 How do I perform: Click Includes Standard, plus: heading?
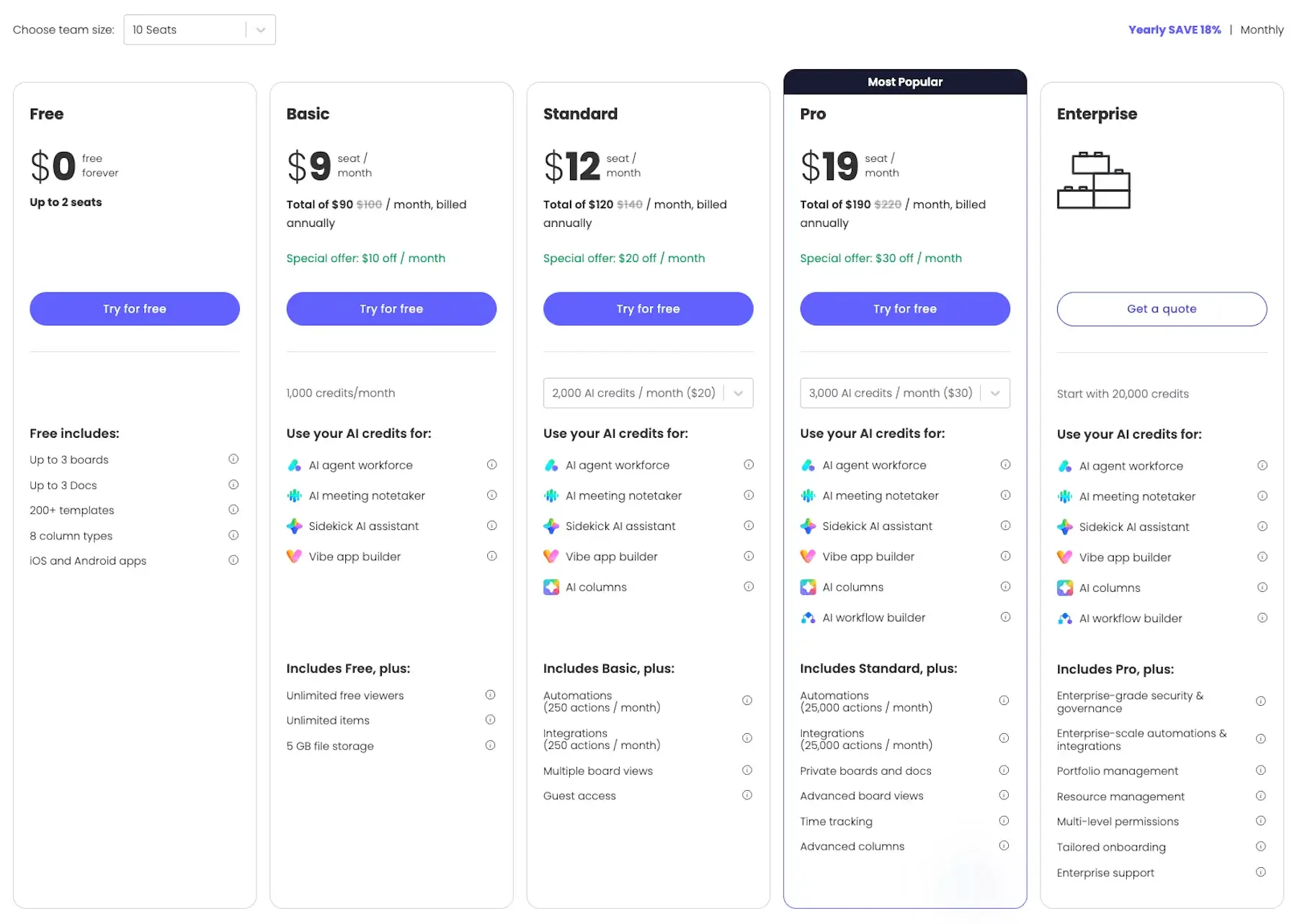tap(878, 668)
